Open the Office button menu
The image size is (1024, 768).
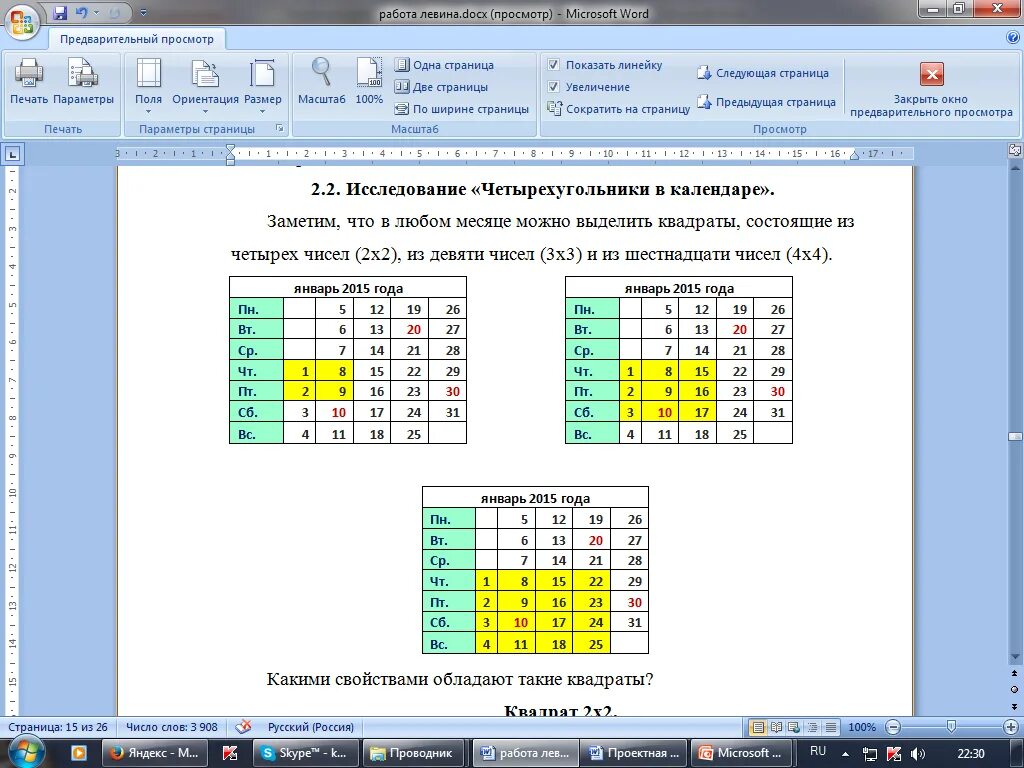22,22
